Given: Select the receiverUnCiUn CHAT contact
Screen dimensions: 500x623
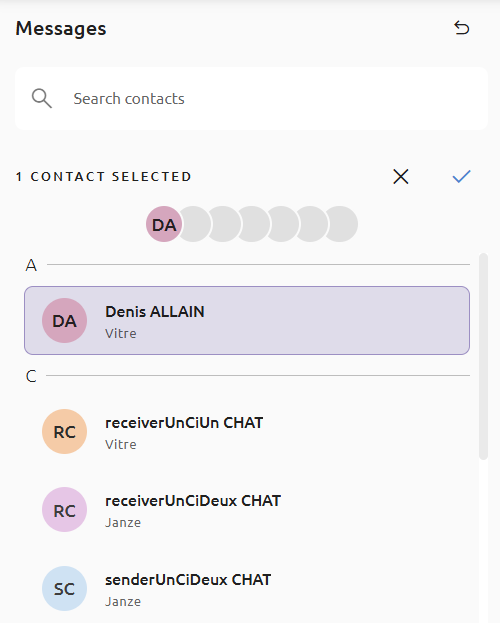Looking at the screenshot, I should click(247, 431).
